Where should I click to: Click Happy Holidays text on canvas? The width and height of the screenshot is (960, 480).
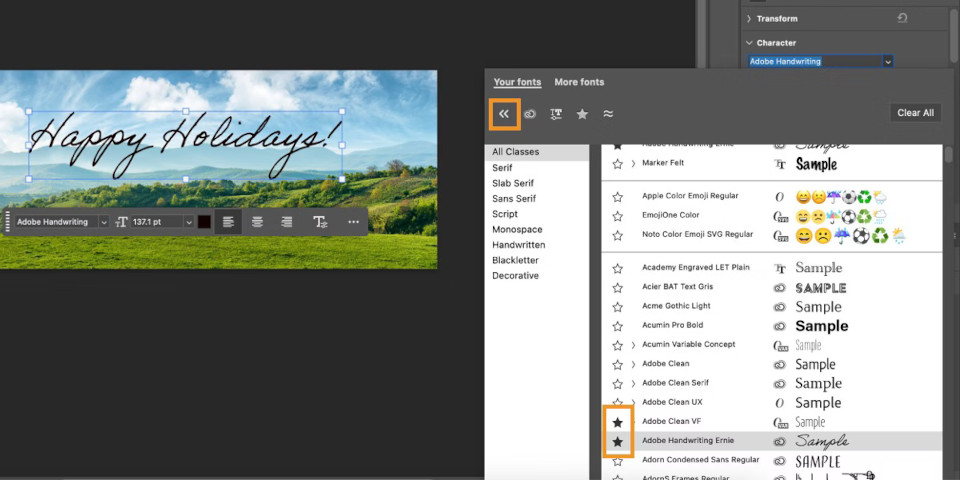(185, 145)
